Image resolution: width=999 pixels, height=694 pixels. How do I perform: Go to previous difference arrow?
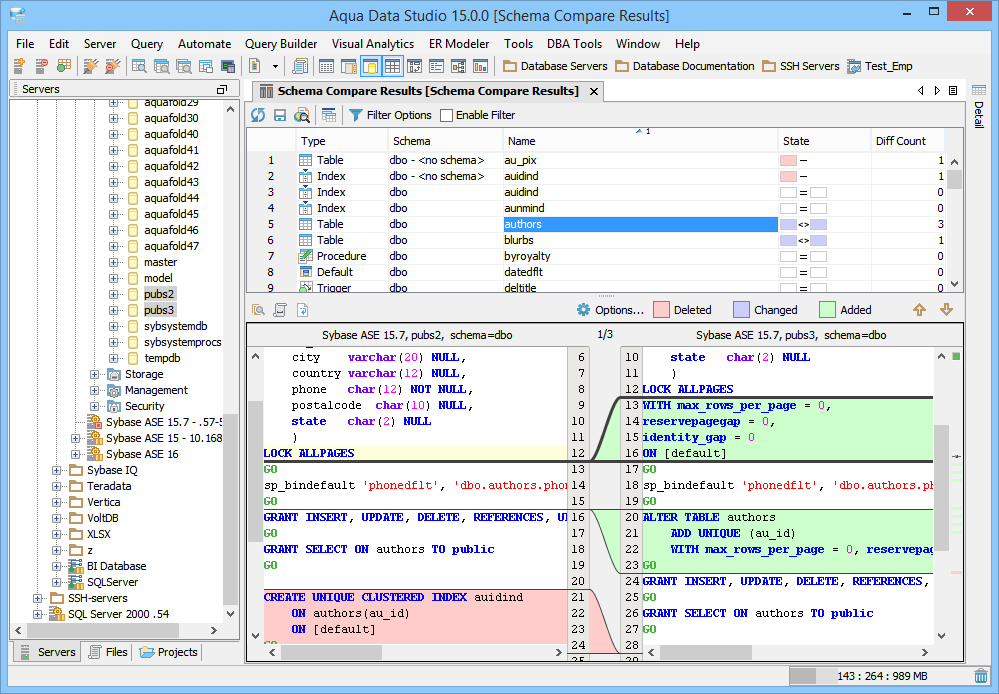coord(920,310)
